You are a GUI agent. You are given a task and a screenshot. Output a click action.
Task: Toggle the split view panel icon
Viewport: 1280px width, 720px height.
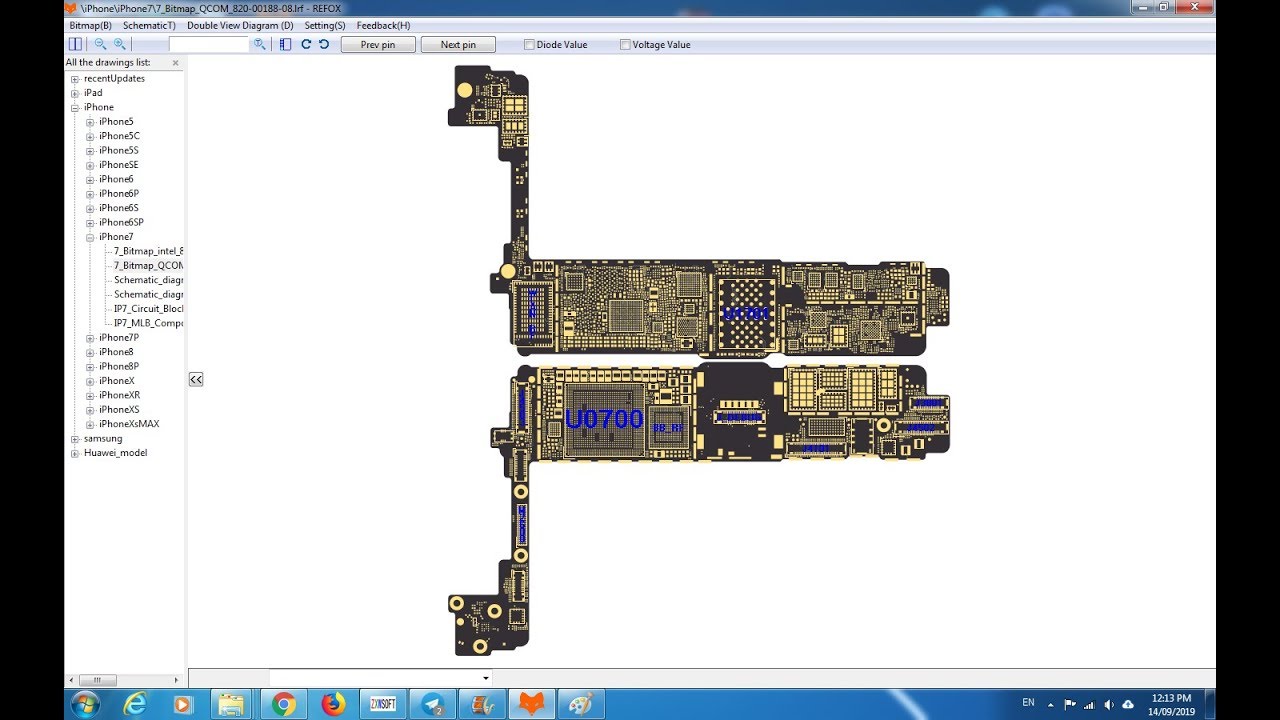click(x=75, y=44)
